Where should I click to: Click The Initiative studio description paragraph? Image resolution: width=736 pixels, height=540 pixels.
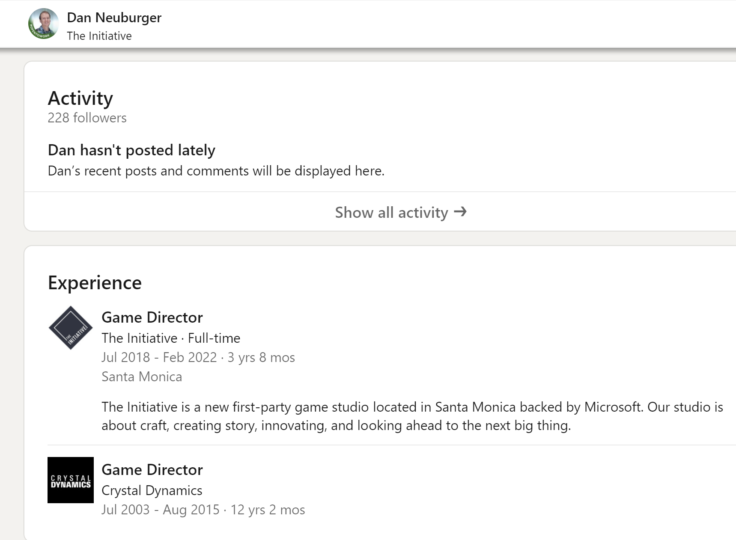tap(412, 416)
